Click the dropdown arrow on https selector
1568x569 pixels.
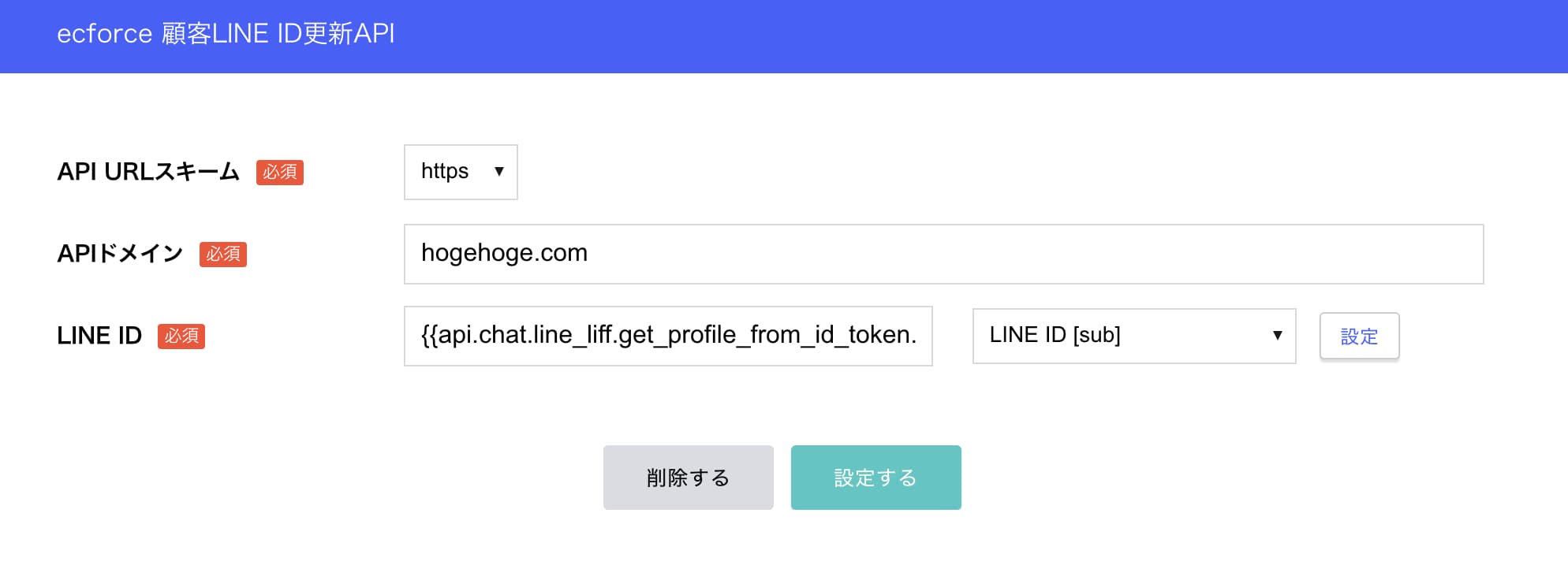tap(500, 172)
